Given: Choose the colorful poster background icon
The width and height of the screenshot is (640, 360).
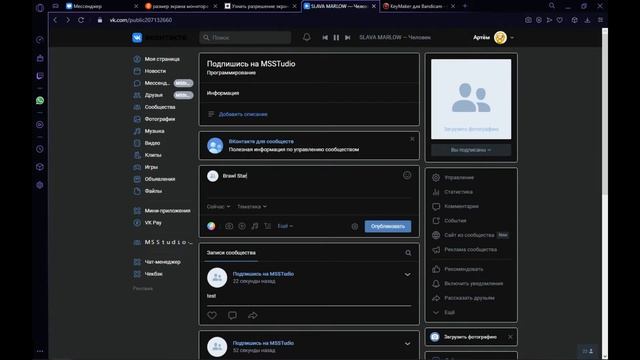Looking at the screenshot, I should coord(211,226).
